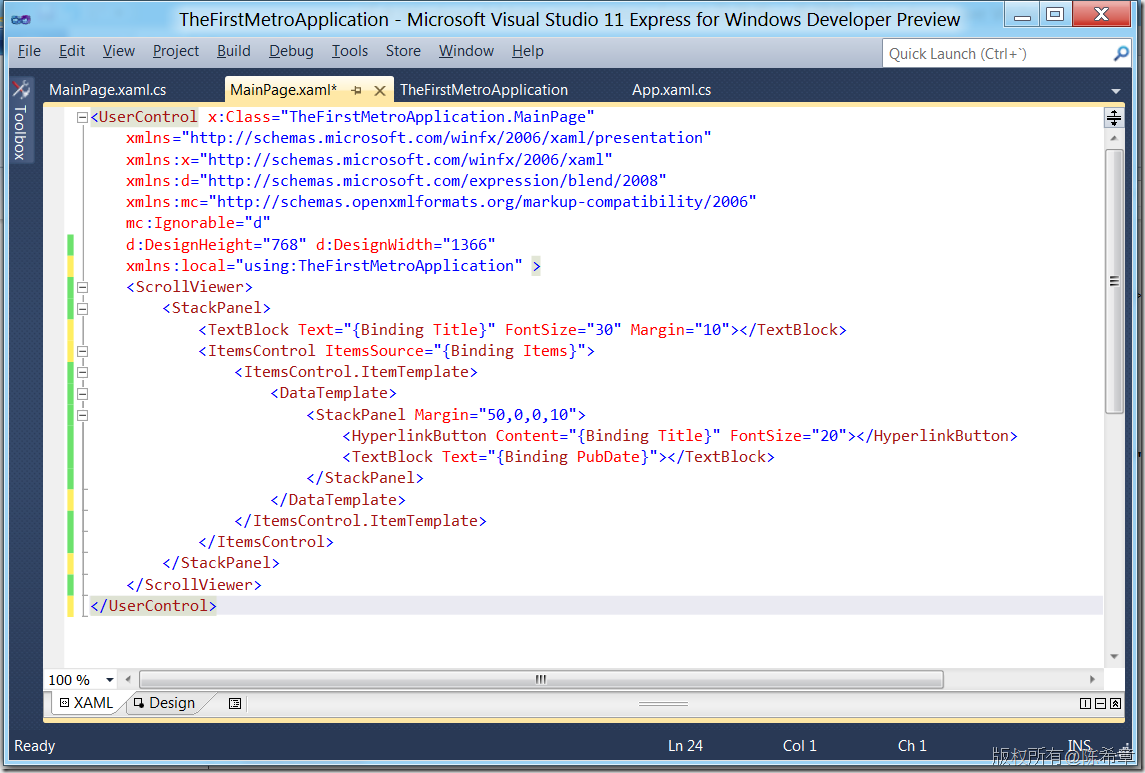Open the View menu
The width and height of the screenshot is (1145, 773).
tap(118, 51)
